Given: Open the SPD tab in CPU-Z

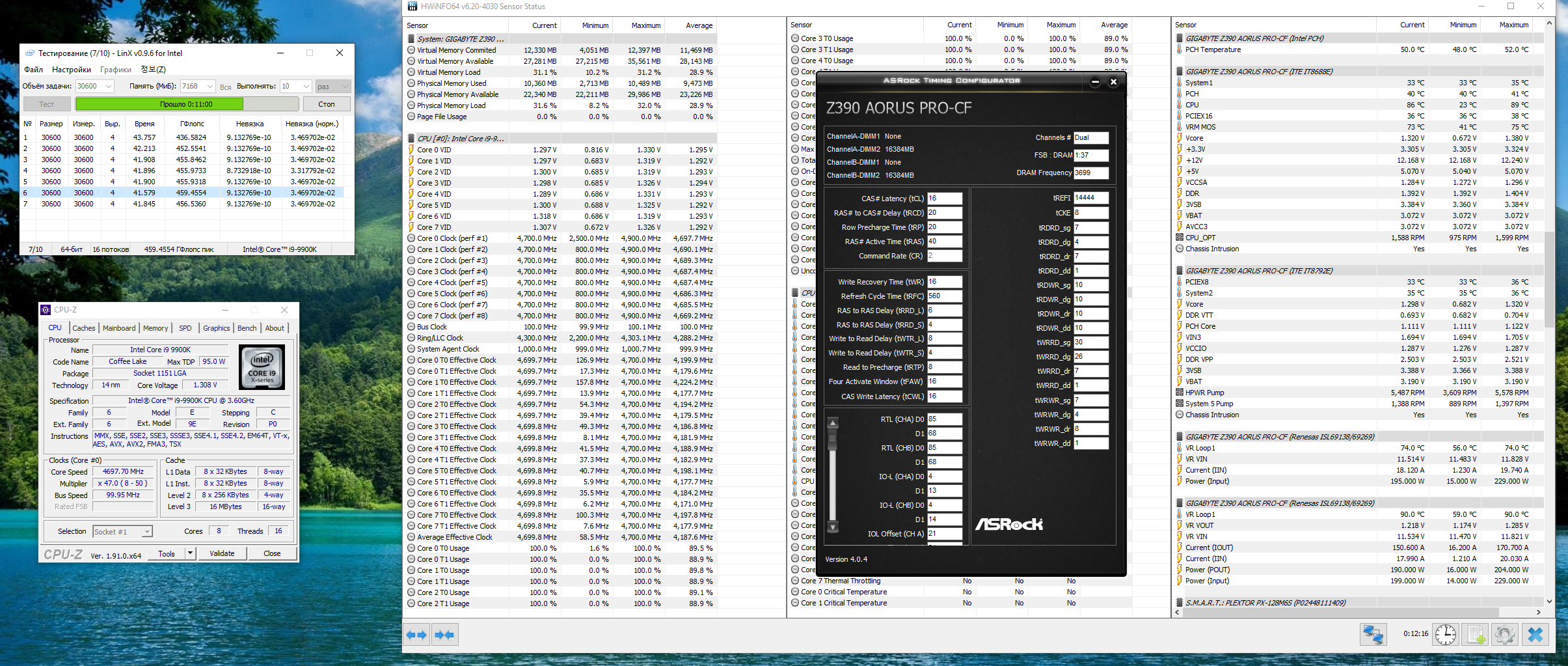Looking at the screenshot, I should point(185,328).
